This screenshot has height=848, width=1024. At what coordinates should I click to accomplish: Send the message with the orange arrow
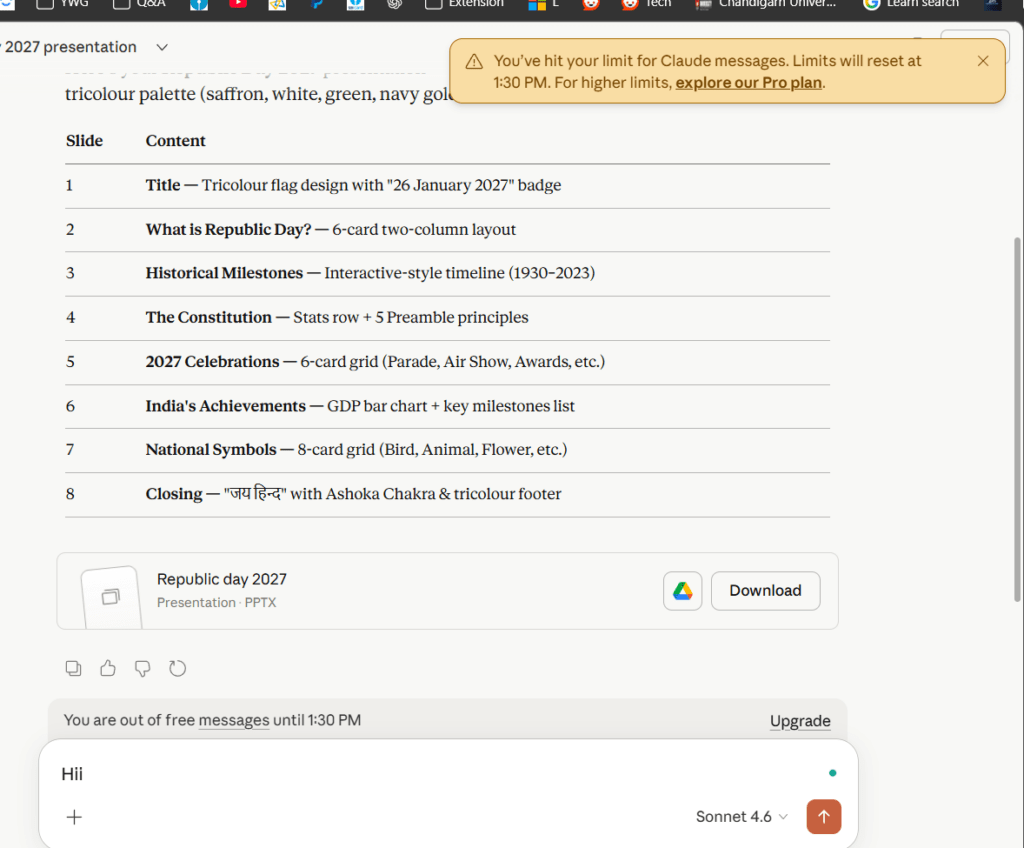click(824, 817)
